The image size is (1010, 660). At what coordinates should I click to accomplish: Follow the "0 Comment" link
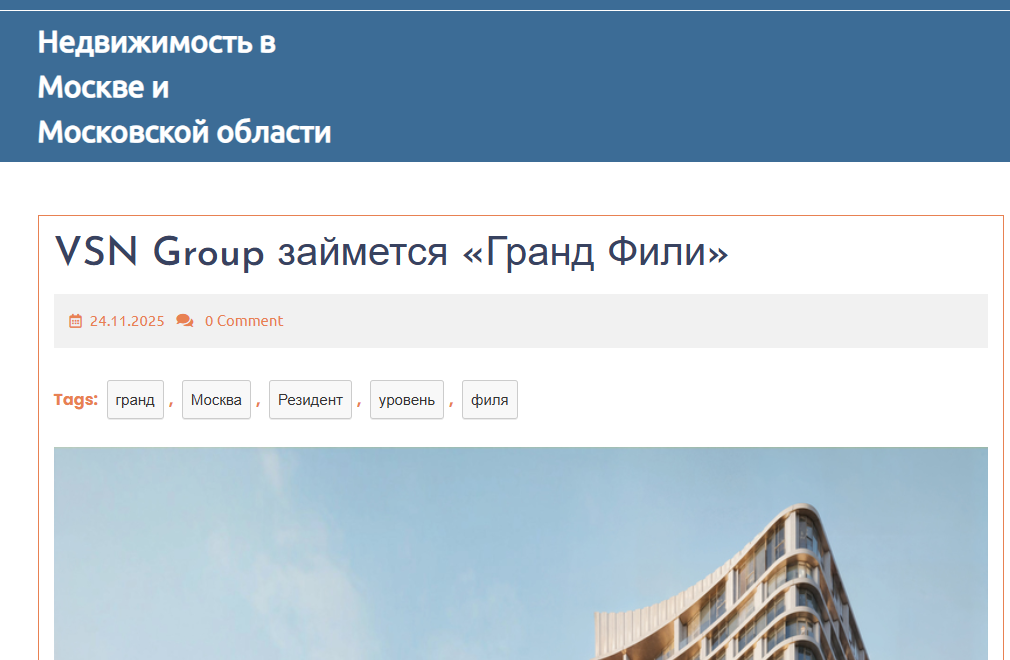[x=245, y=321]
